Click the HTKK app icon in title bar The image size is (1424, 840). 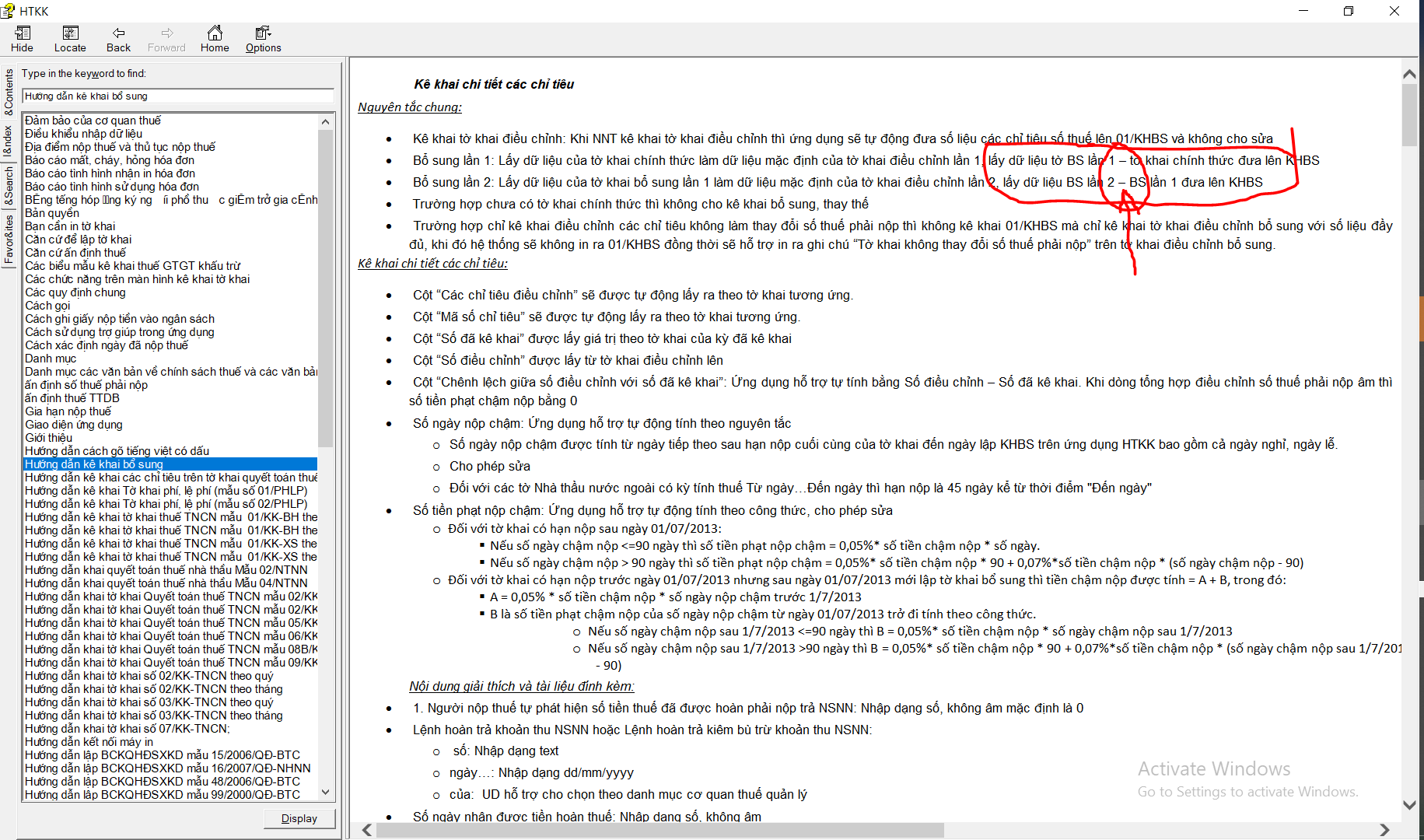point(8,11)
